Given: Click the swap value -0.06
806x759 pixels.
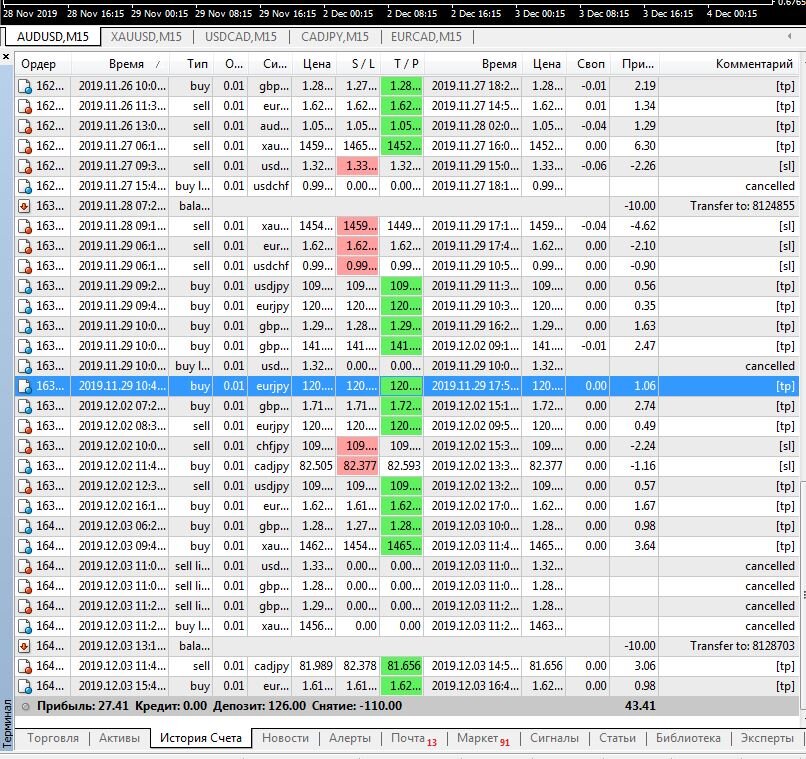Looking at the screenshot, I should coord(593,166).
